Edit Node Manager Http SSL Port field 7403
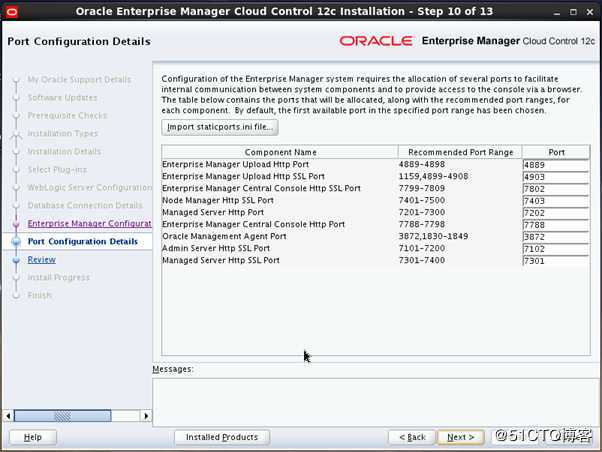 click(556, 201)
